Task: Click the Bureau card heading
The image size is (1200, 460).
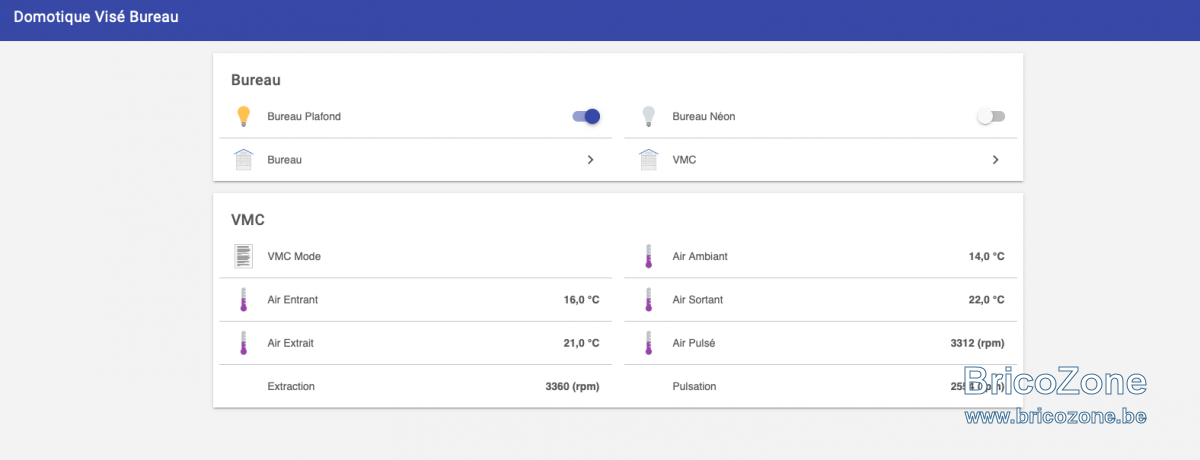Action: coord(255,80)
